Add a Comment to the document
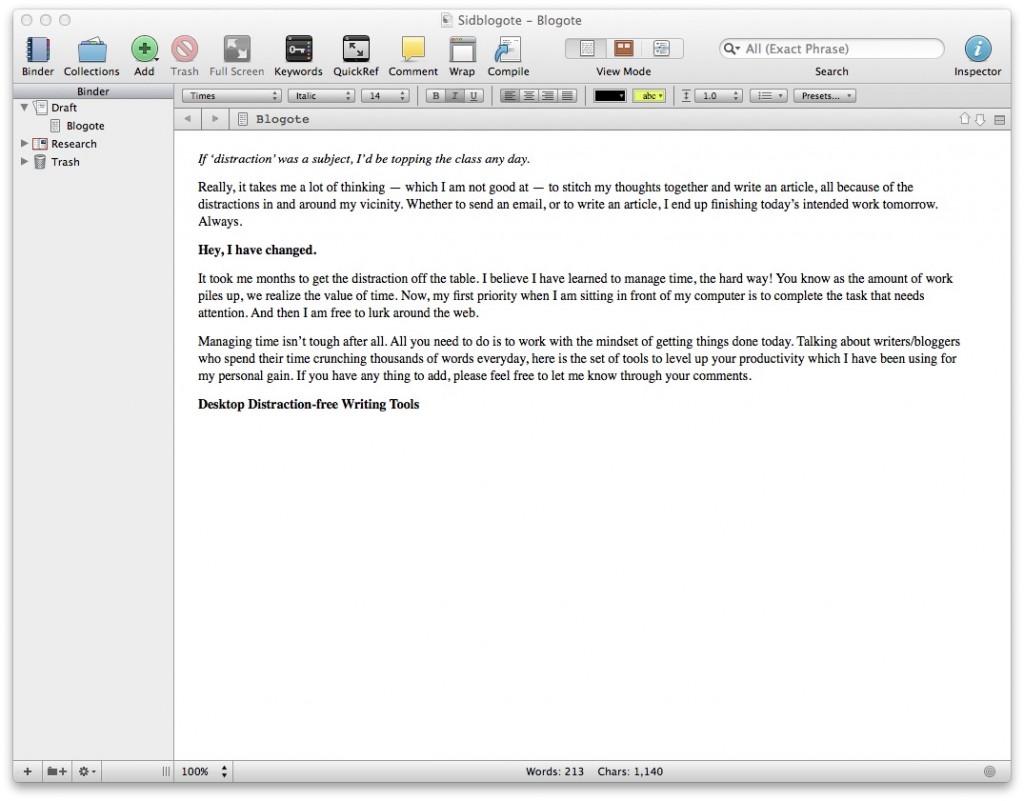The height and width of the screenshot is (801, 1024). pyautogui.click(x=412, y=48)
